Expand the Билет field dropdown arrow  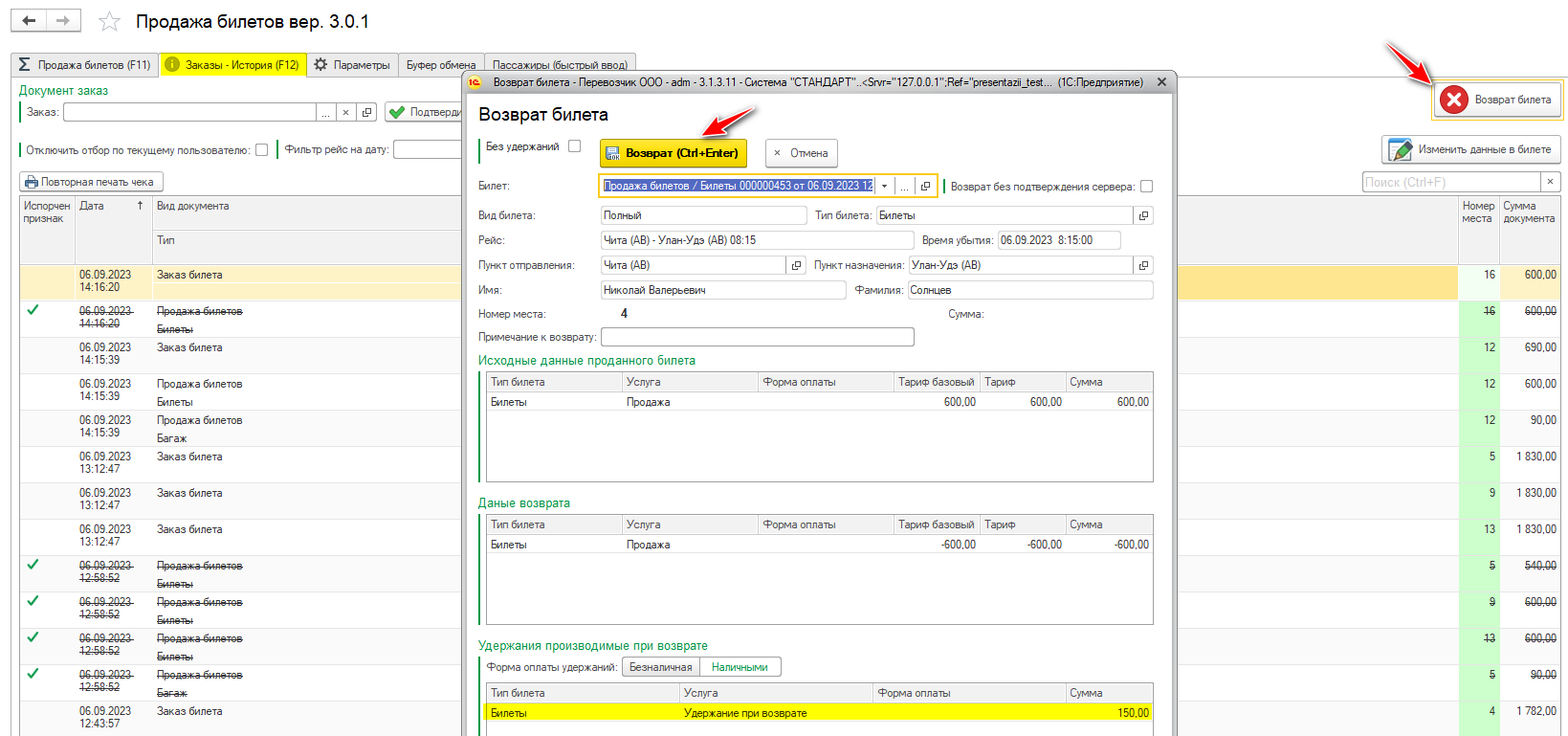[885, 186]
